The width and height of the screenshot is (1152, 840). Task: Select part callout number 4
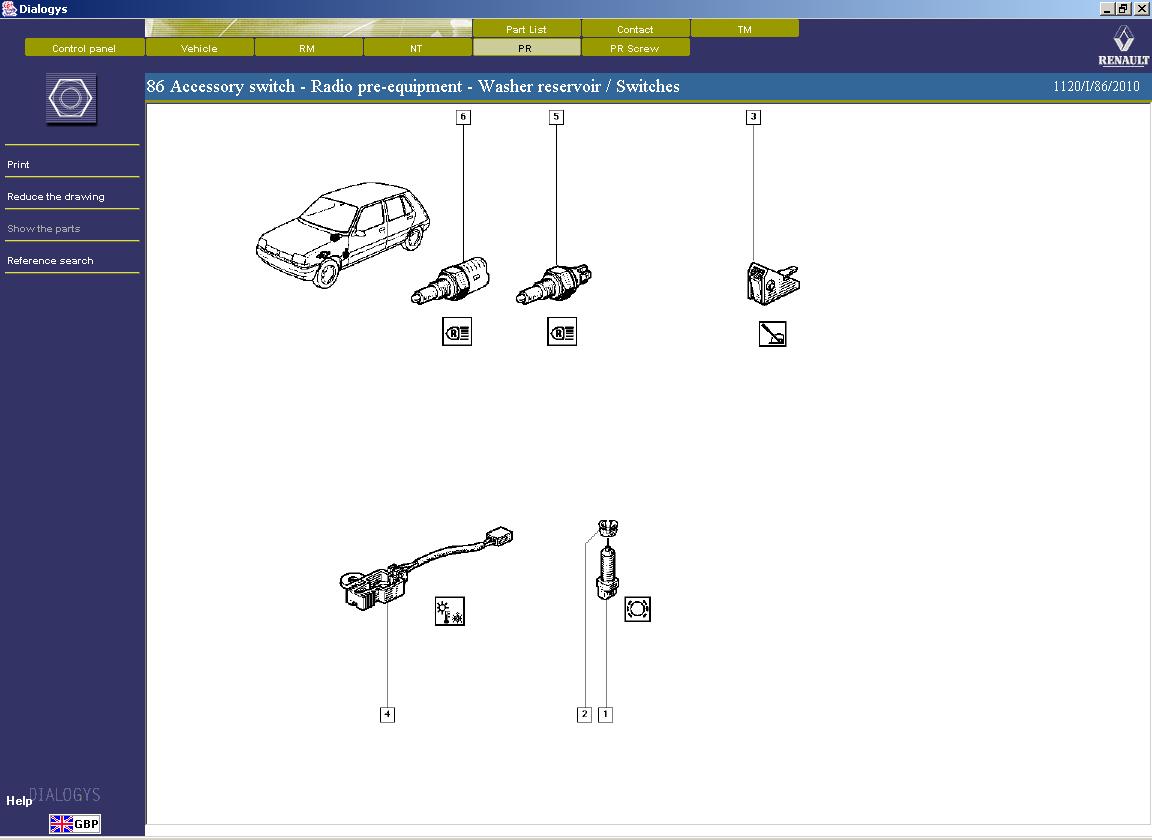387,714
